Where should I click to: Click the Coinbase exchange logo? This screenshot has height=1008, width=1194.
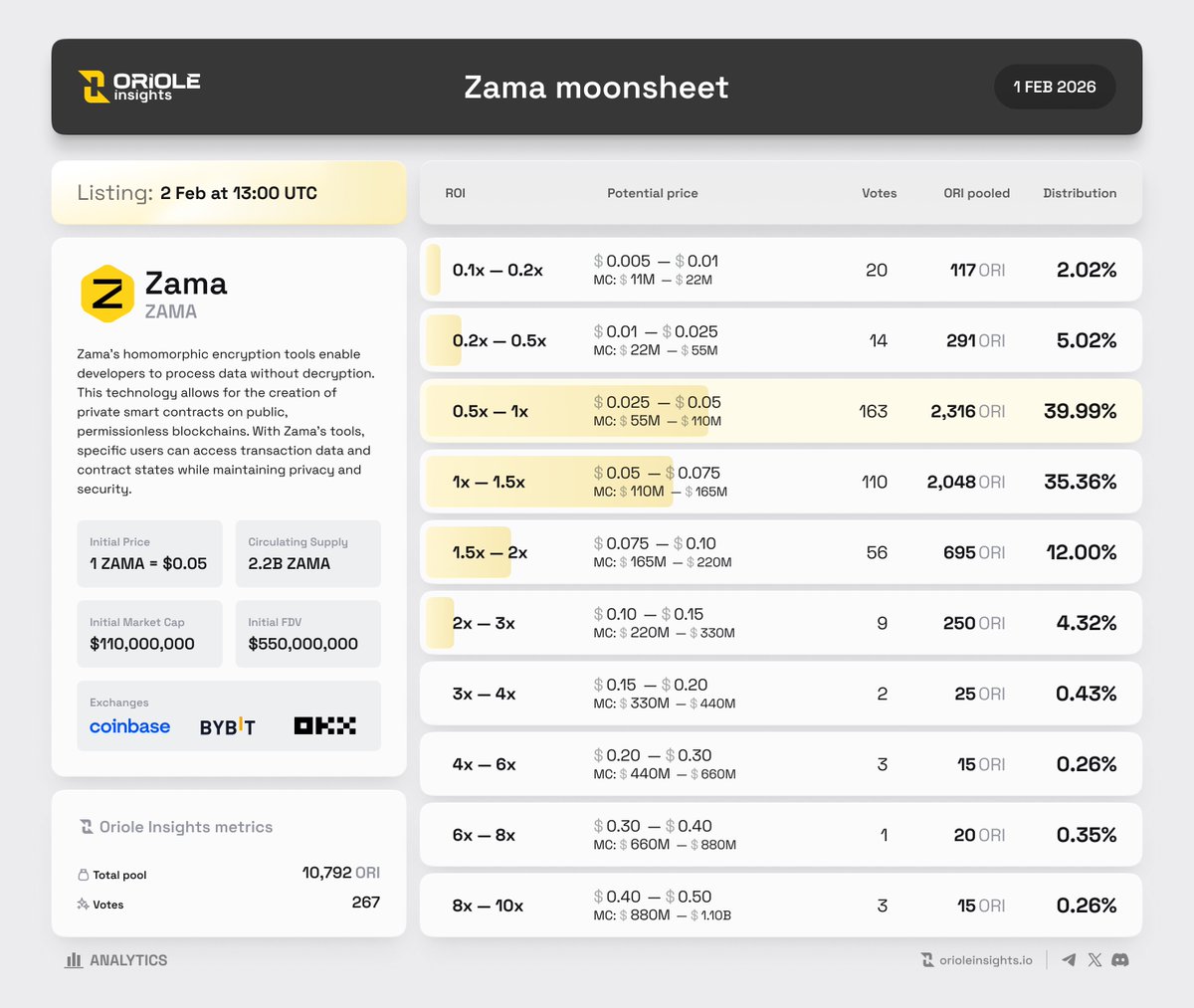tap(129, 726)
